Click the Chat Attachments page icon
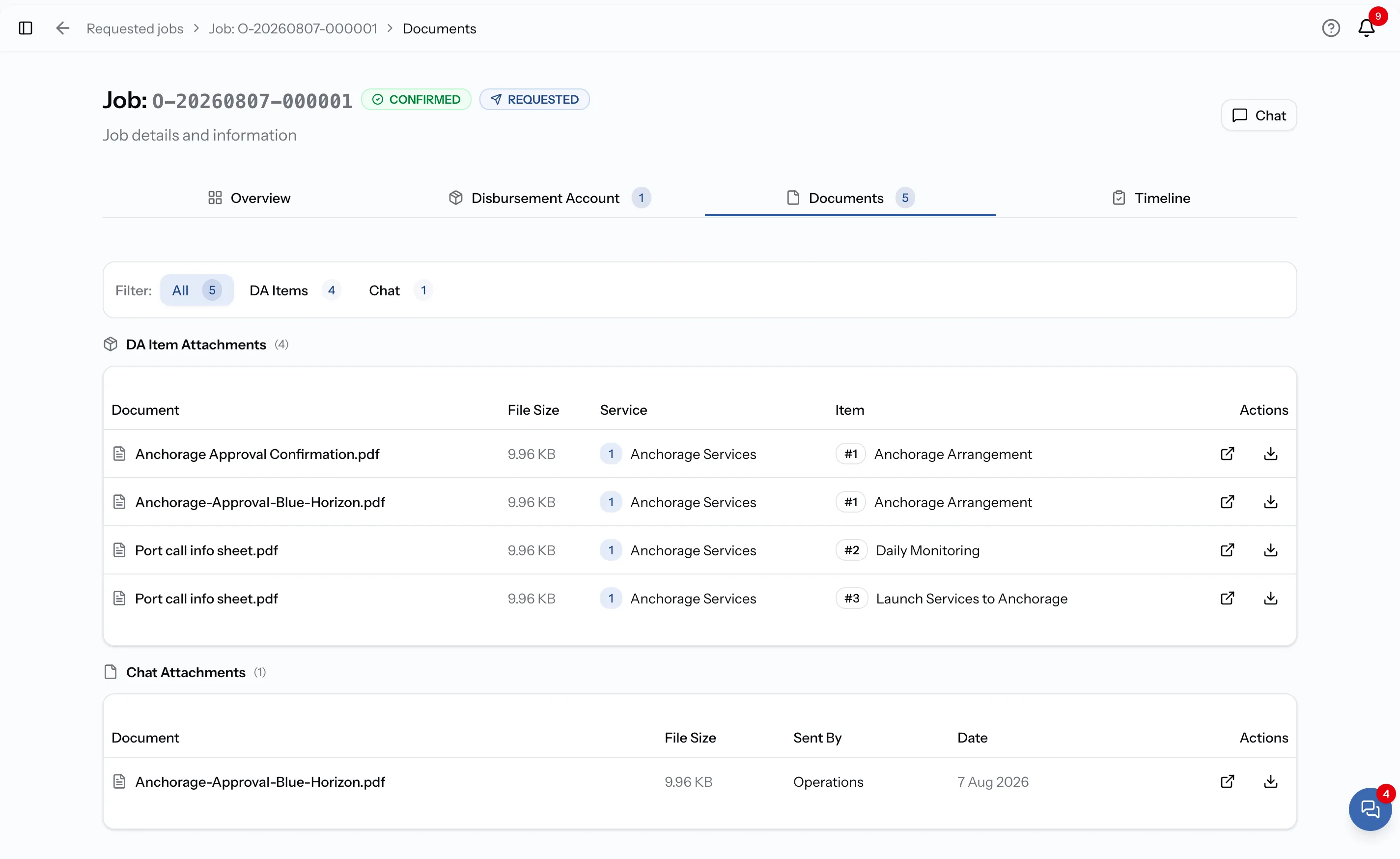Screen dimensions: 1400x859 click(x=111, y=672)
